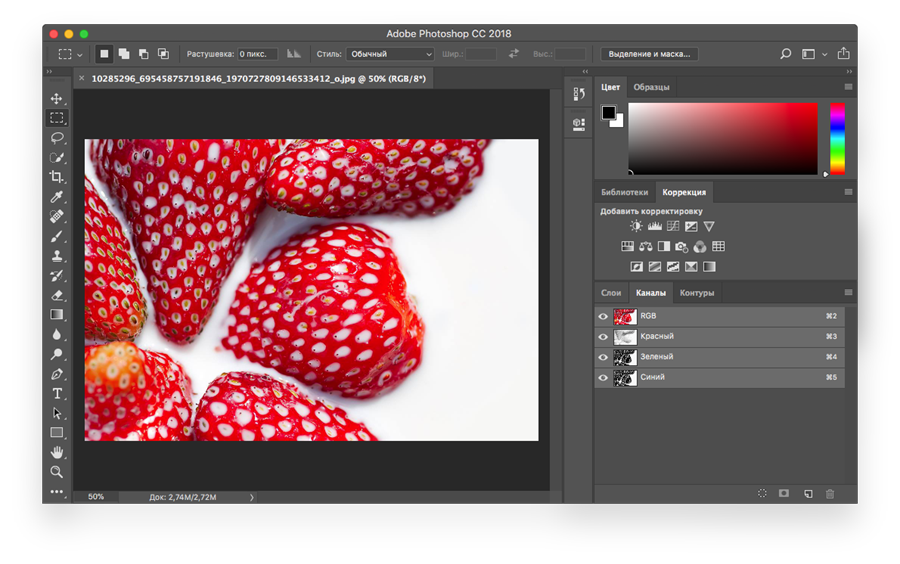This screenshot has height=564, width=900.
Task: Switch to the Слои tab
Action: click(x=611, y=293)
